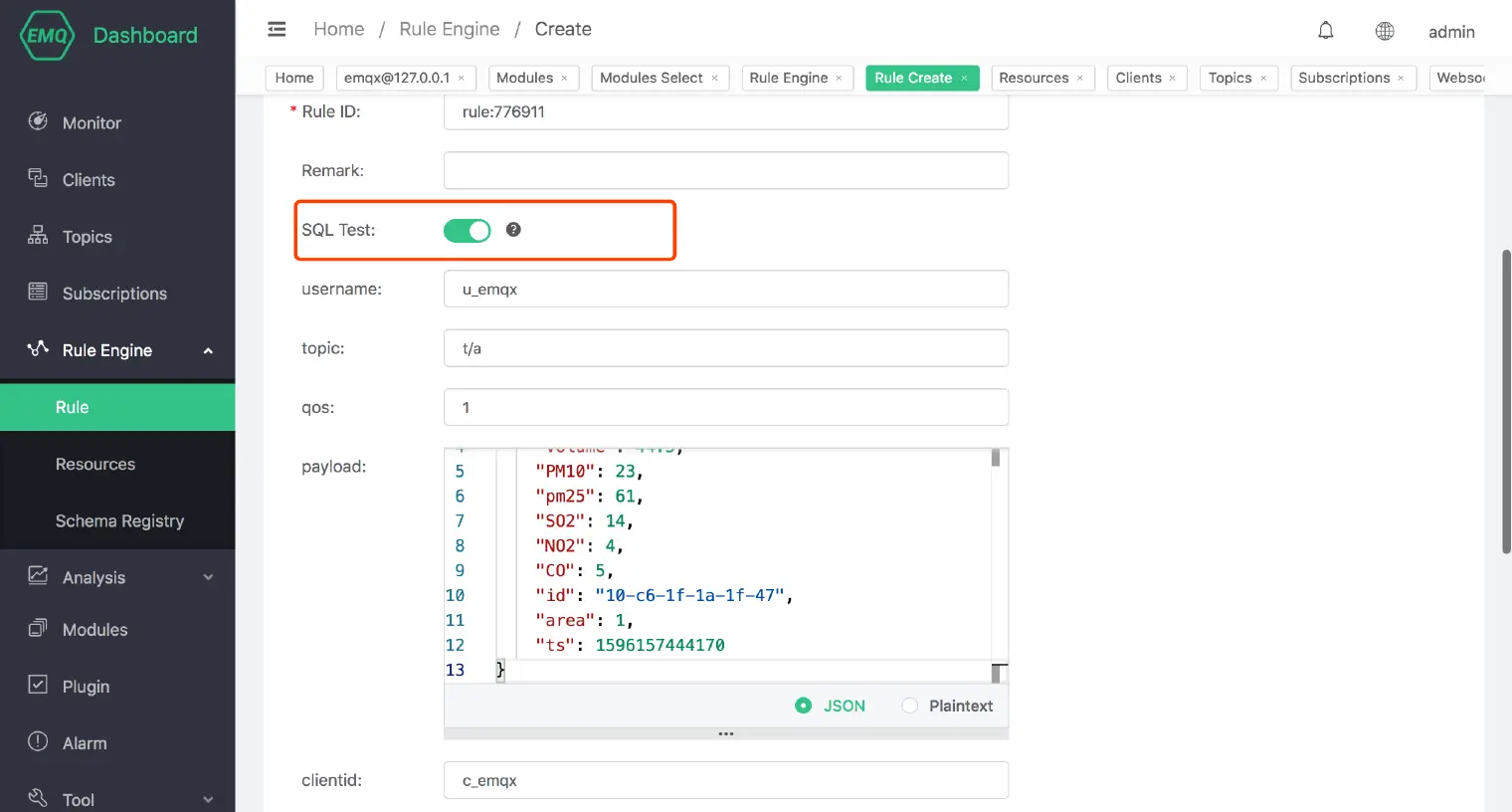This screenshot has width=1512, height=812.
Task: Open Schema Registry in the sidebar
Action: tap(117, 520)
